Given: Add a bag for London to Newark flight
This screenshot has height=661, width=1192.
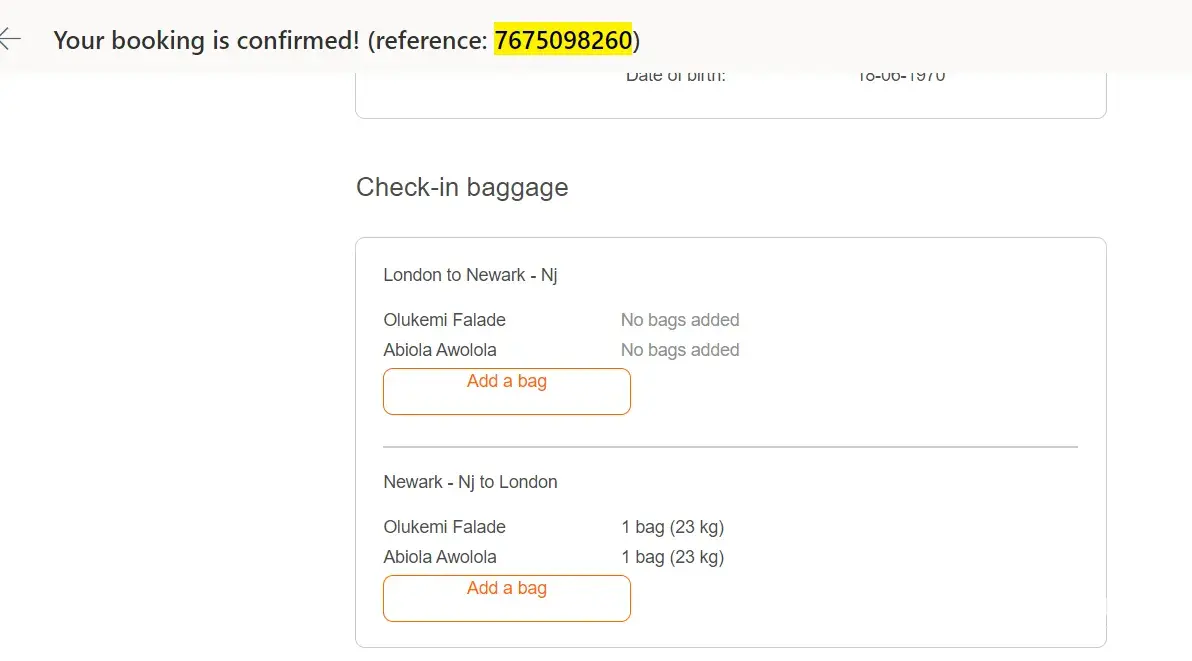Looking at the screenshot, I should (506, 391).
